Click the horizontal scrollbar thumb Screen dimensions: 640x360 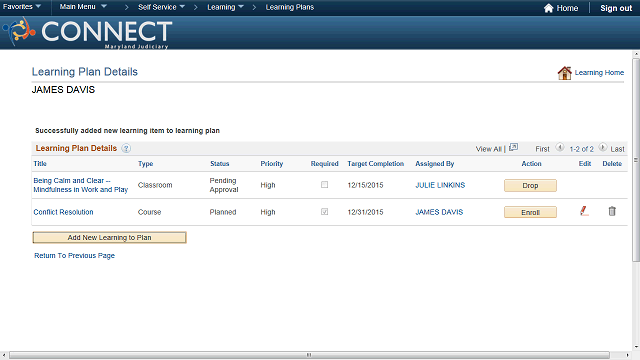pyautogui.click(x=309, y=355)
